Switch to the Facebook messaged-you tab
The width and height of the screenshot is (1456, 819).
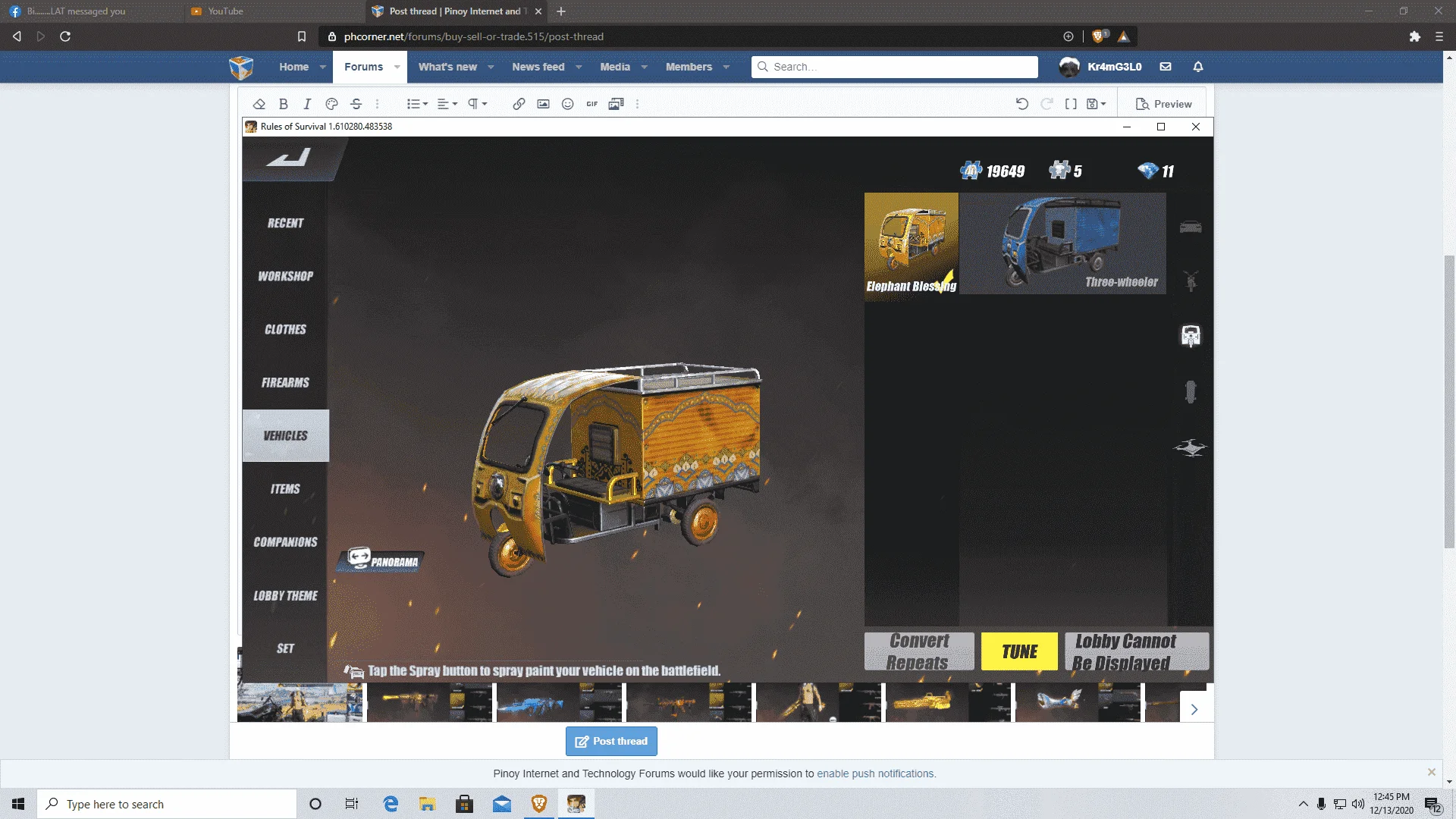point(91,11)
